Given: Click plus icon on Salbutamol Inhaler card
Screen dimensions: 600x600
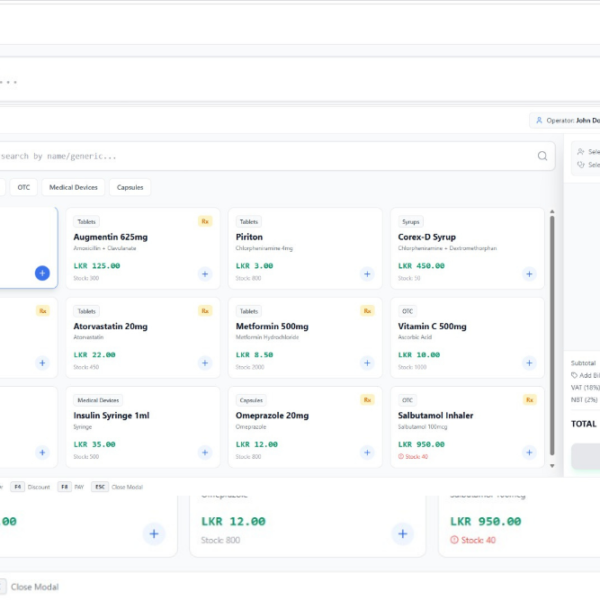Looking at the screenshot, I should pos(528,453).
